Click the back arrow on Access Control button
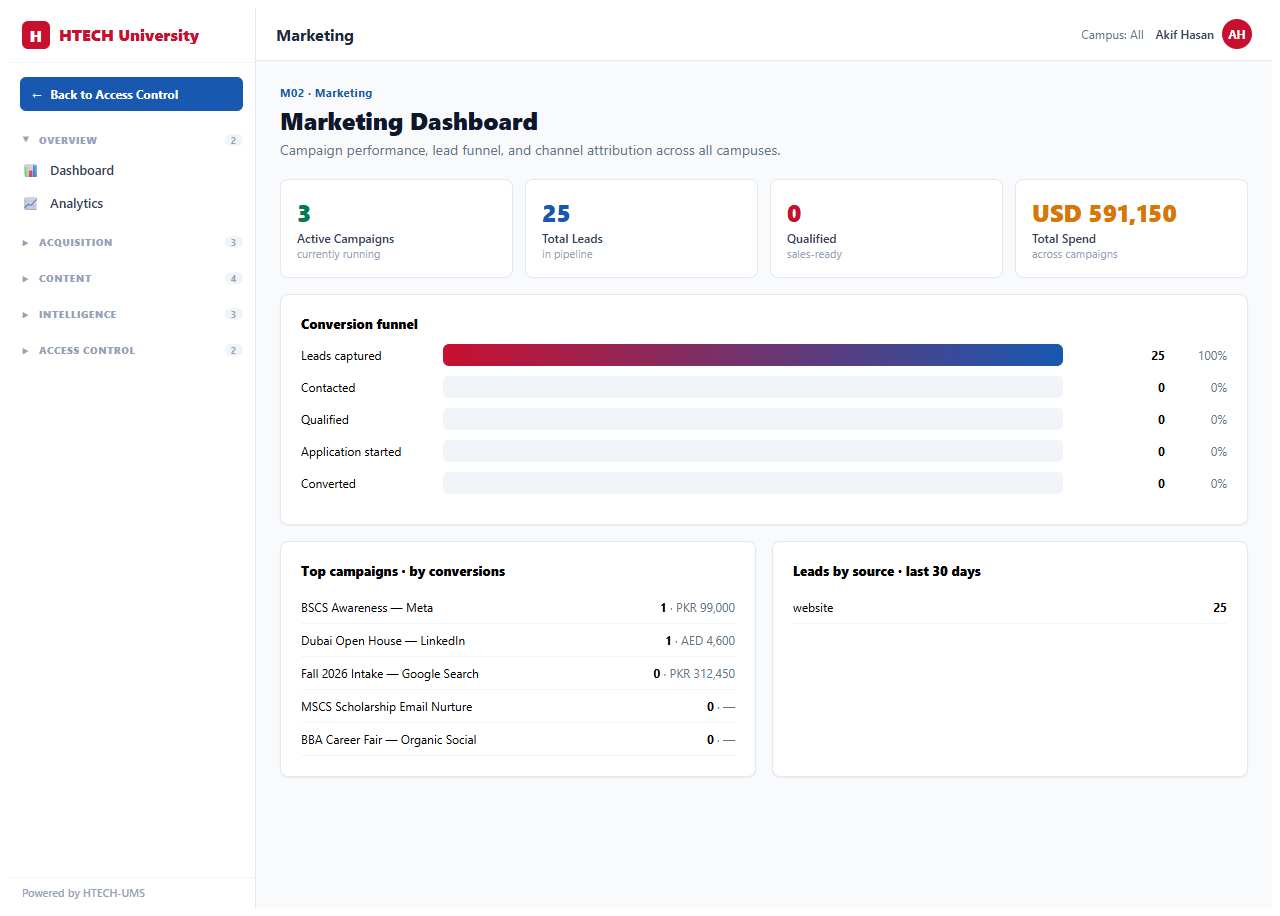 [37, 95]
